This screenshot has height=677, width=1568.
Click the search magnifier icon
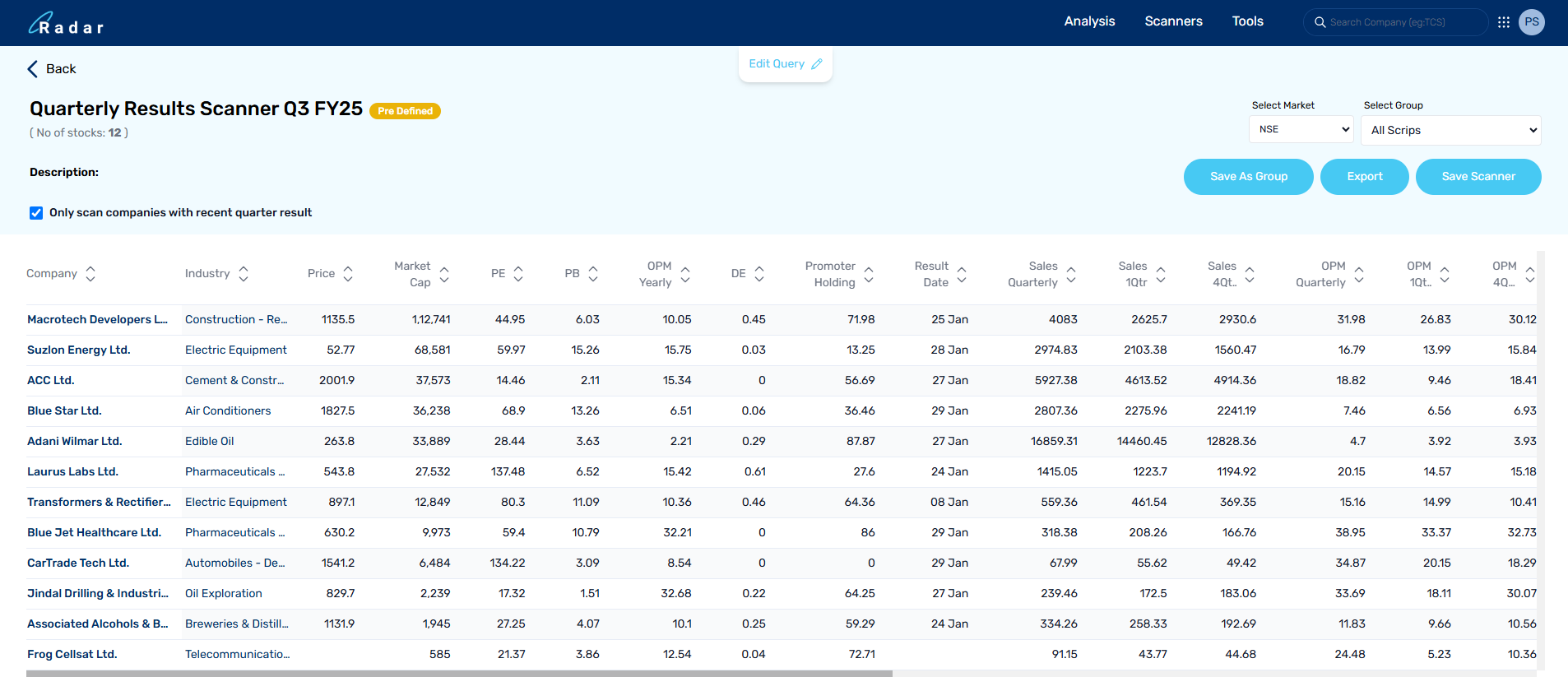[1320, 22]
